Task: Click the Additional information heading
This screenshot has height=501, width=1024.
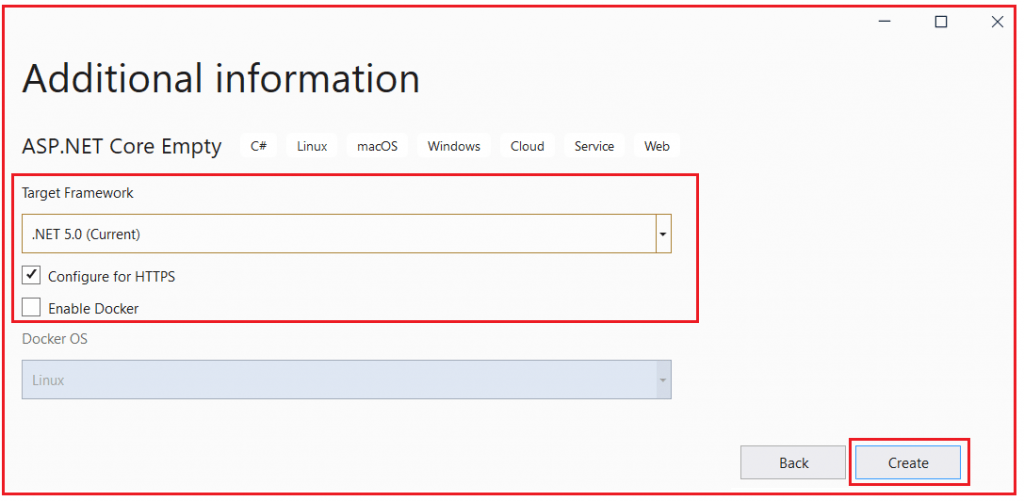Action: click(221, 79)
